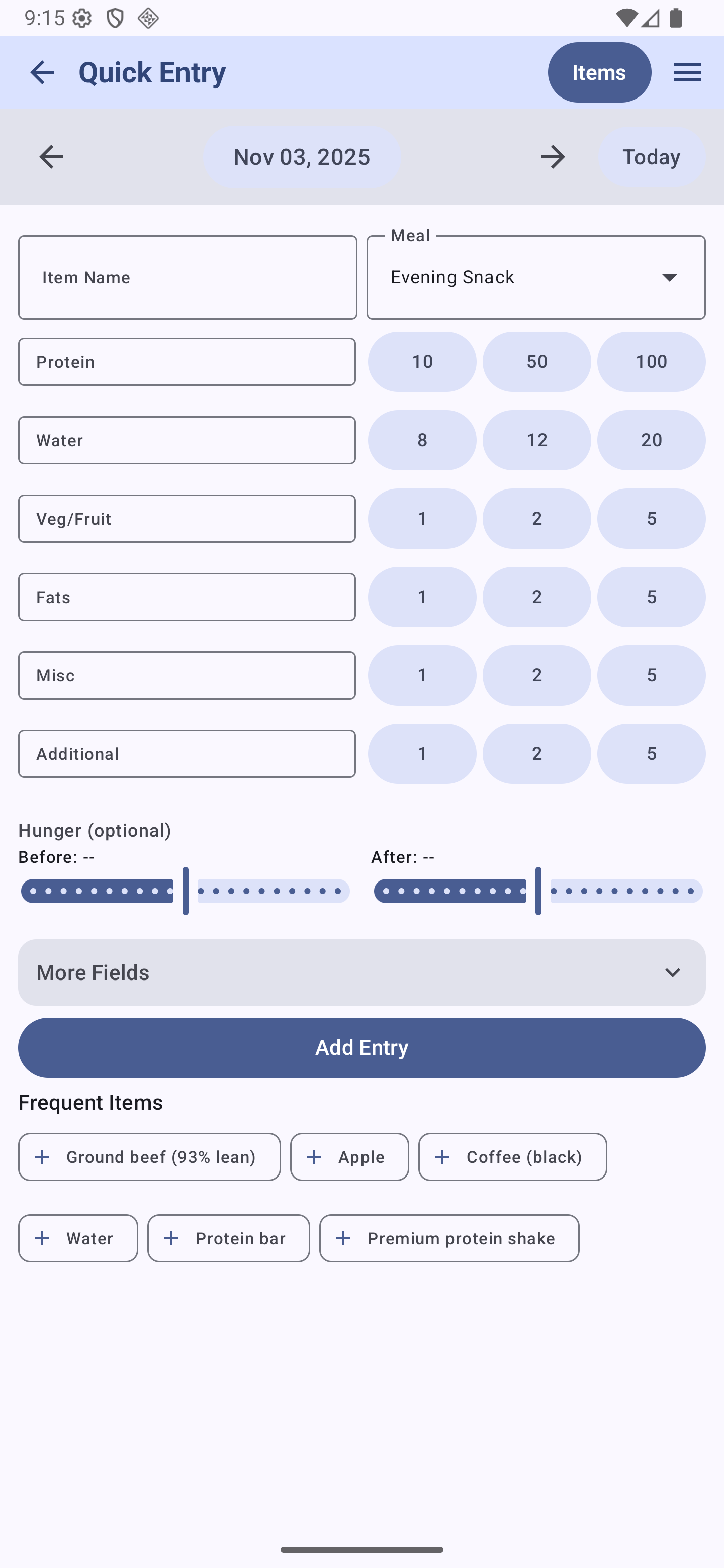Screen dimensions: 724x1568
Task: Tap plus icon on Apple chip
Action: click(x=314, y=1156)
